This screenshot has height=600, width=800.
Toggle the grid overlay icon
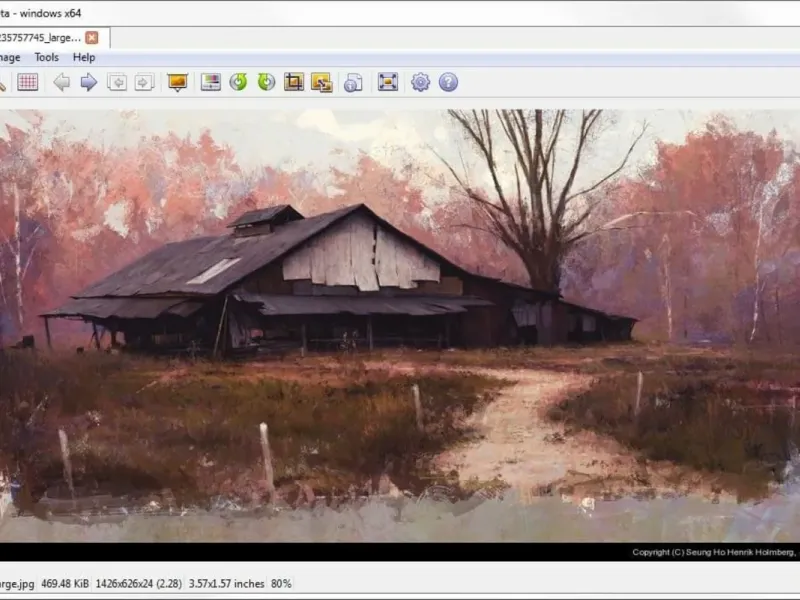pos(28,82)
